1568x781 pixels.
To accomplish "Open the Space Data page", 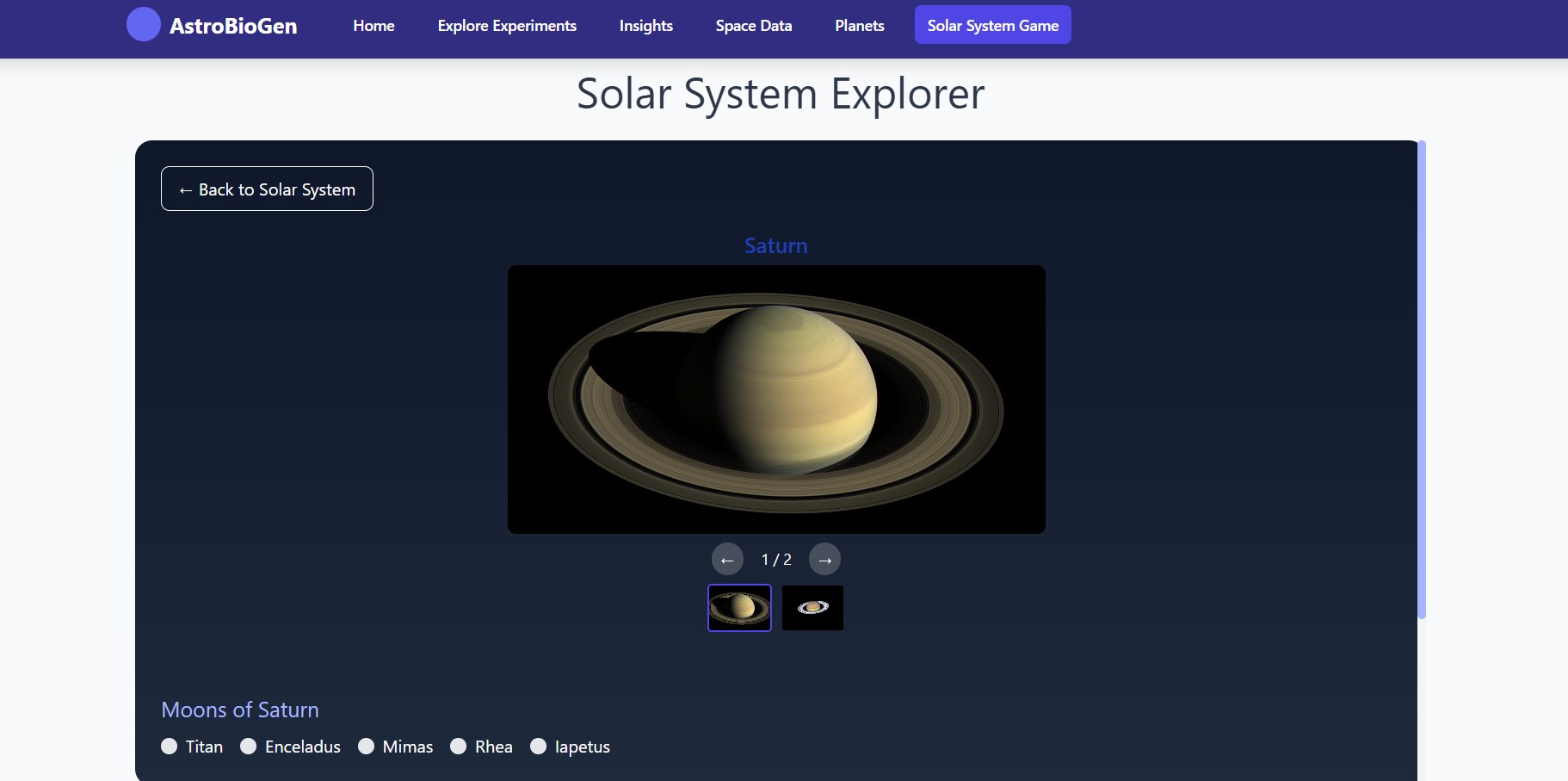I will 754,25.
